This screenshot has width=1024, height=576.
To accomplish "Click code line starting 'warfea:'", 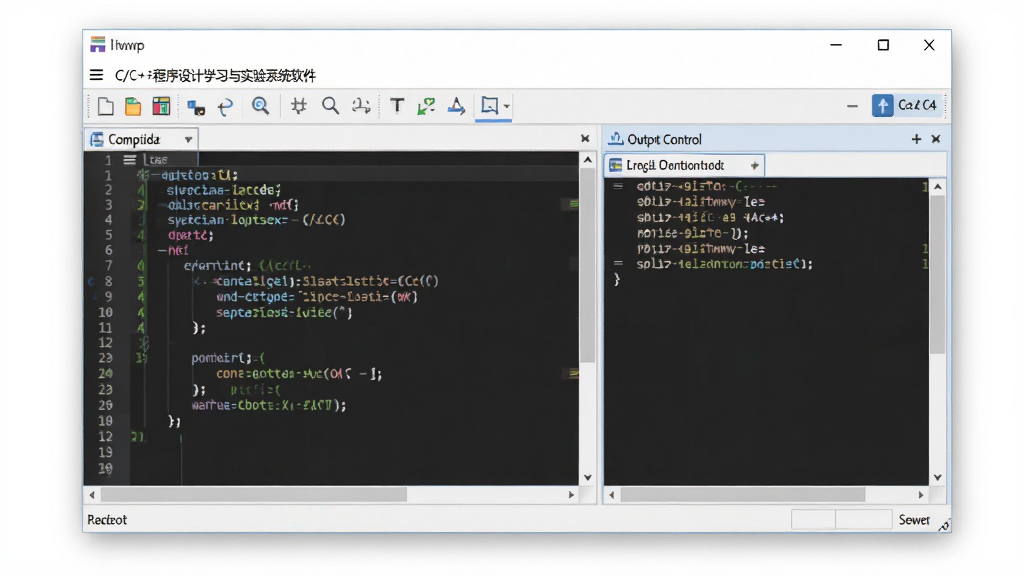I will tap(268, 406).
